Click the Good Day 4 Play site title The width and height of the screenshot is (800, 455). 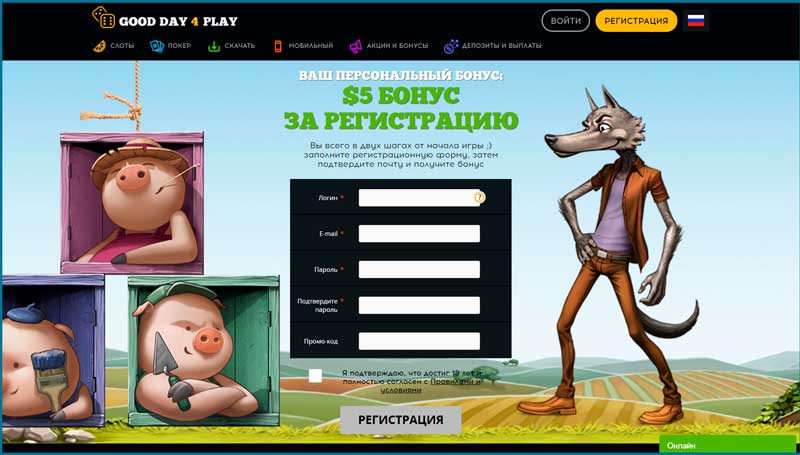click(178, 21)
